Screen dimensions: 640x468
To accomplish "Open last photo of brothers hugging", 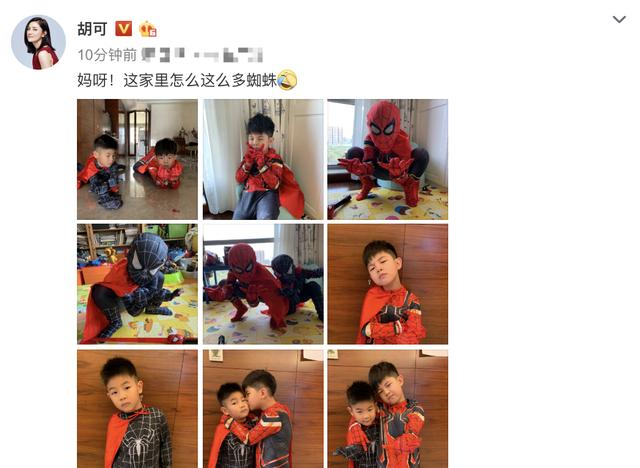I will 387,409.
